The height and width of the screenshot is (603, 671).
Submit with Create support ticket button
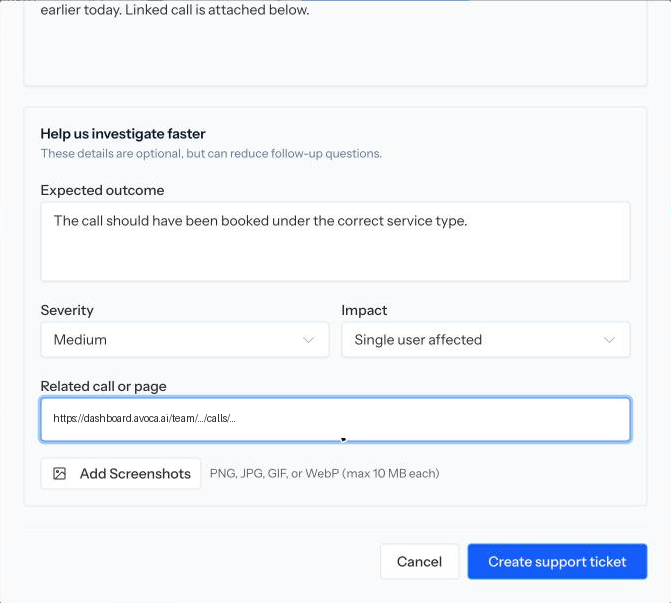pos(557,561)
